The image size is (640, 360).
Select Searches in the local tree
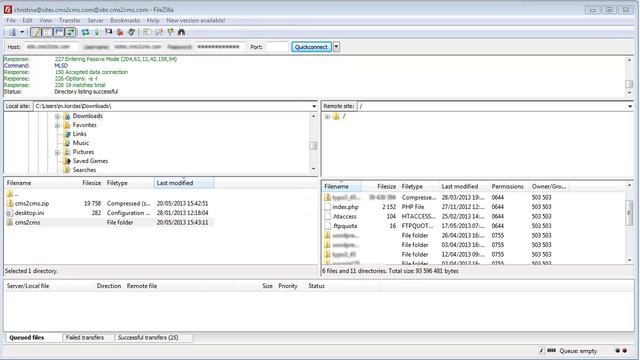(x=84, y=170)
